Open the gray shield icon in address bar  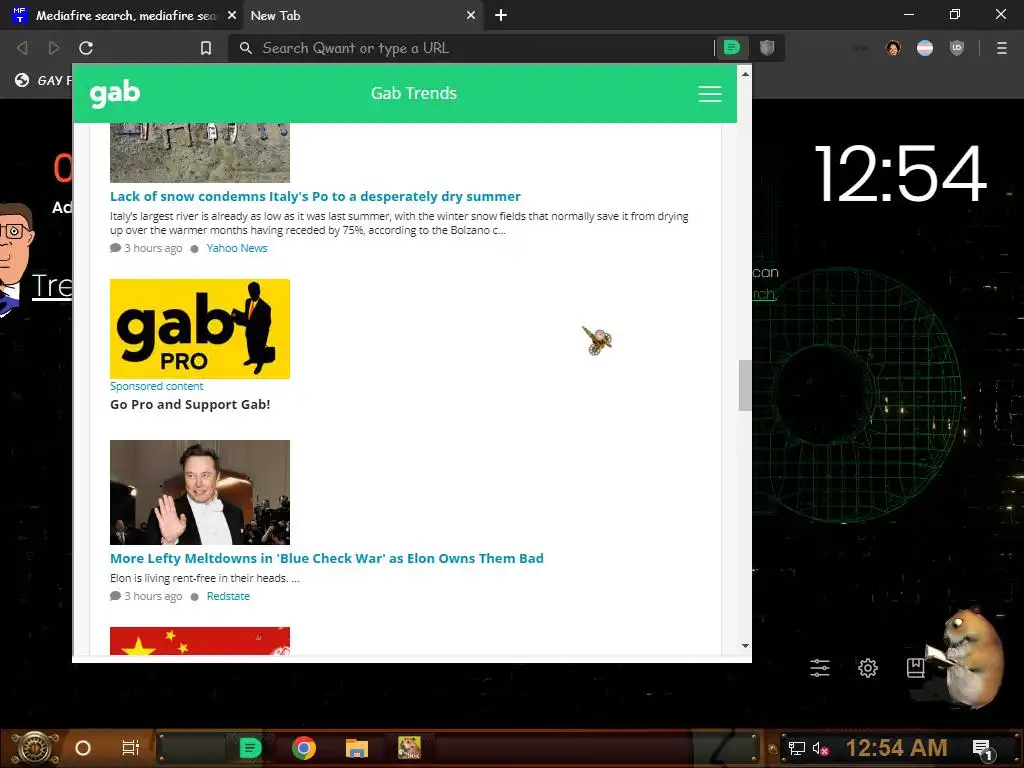pos(767,48)
